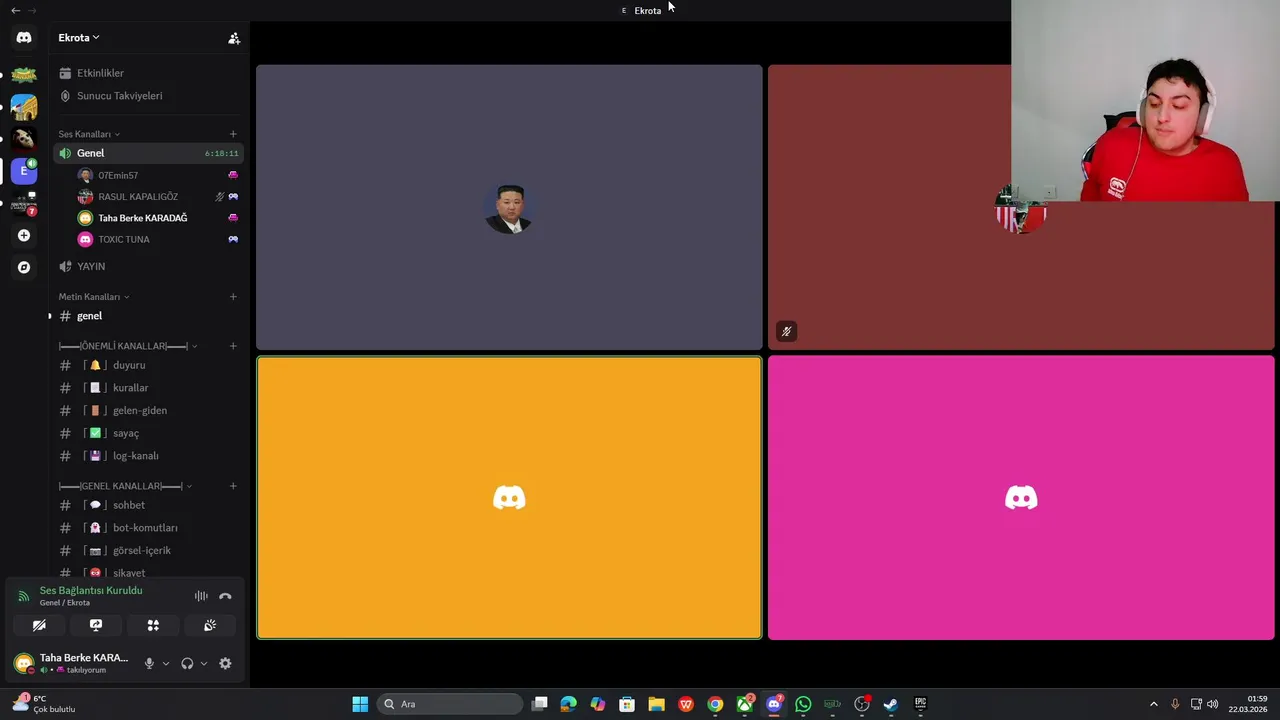Open the server icon with 7 notifications
Viewport: 1280px width, 720px height.
(24, 203)
